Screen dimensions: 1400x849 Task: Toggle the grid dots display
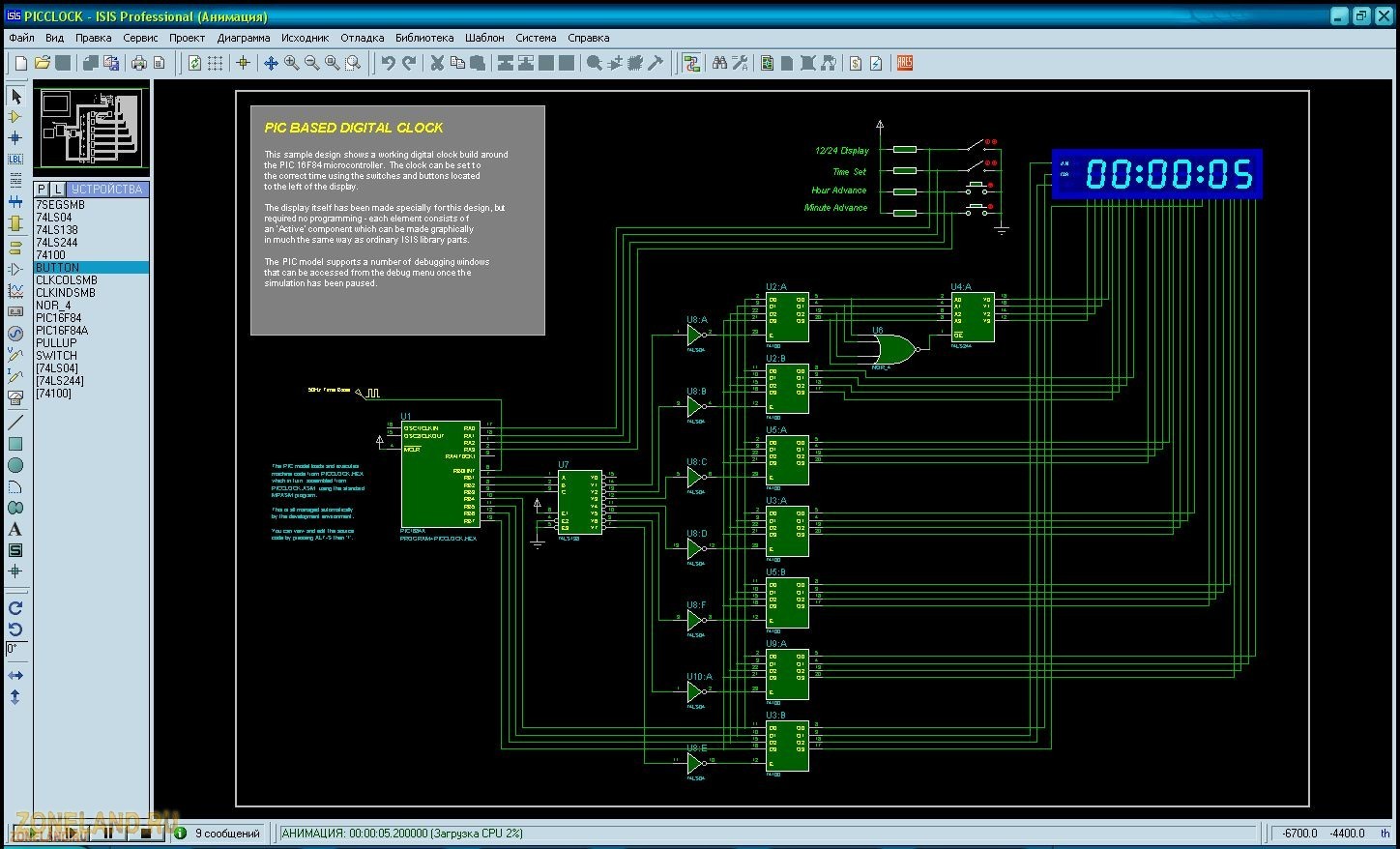pyautogui.click(x=215, y=63)
